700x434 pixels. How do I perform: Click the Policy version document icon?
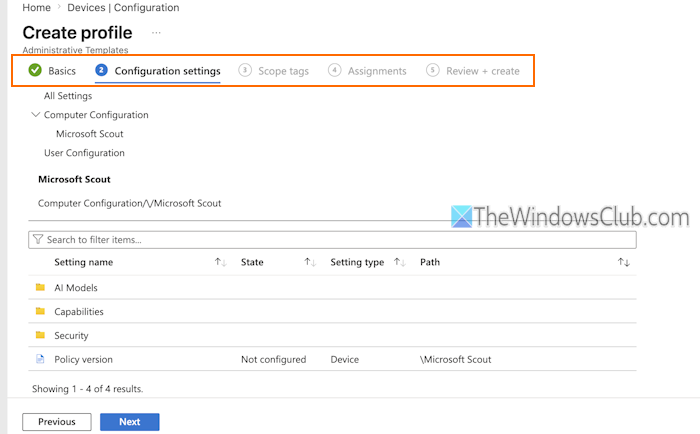click(x=40, y=359)
